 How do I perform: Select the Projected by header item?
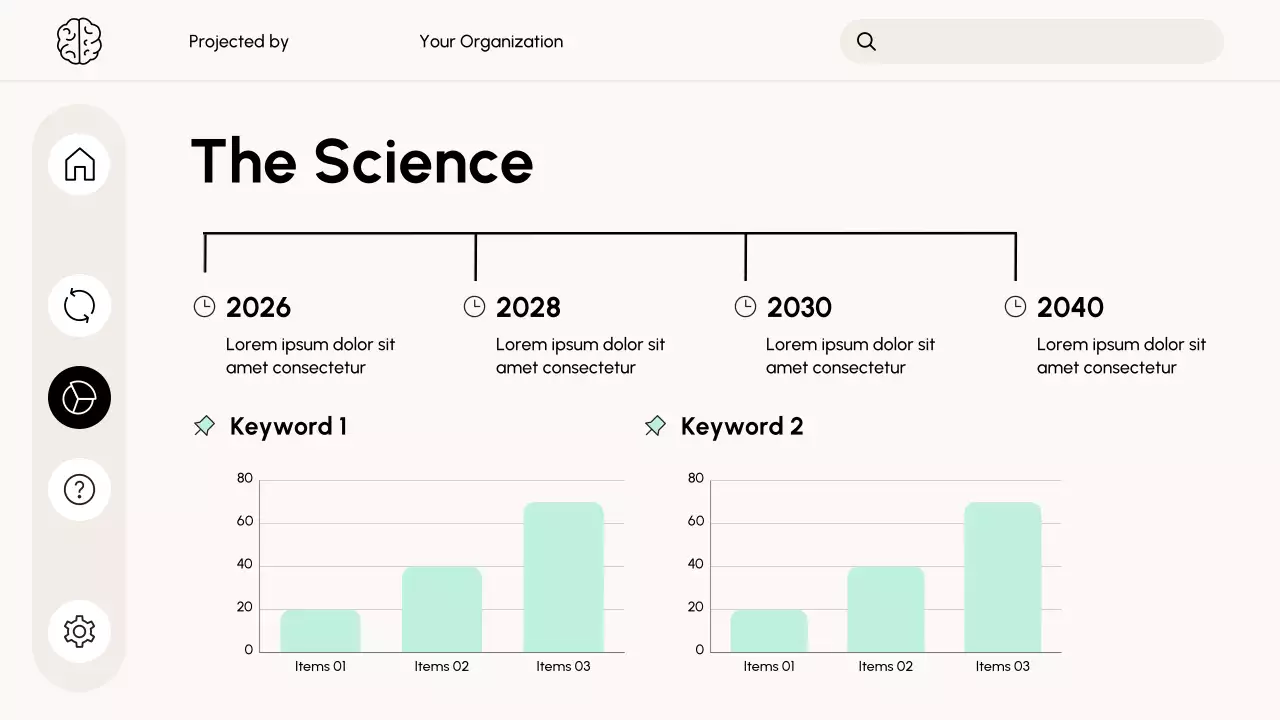tap(238, 41)
